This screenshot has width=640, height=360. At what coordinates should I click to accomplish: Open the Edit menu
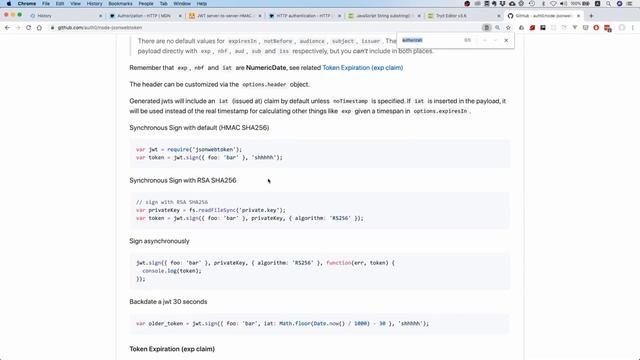click(x=60, y=4)
